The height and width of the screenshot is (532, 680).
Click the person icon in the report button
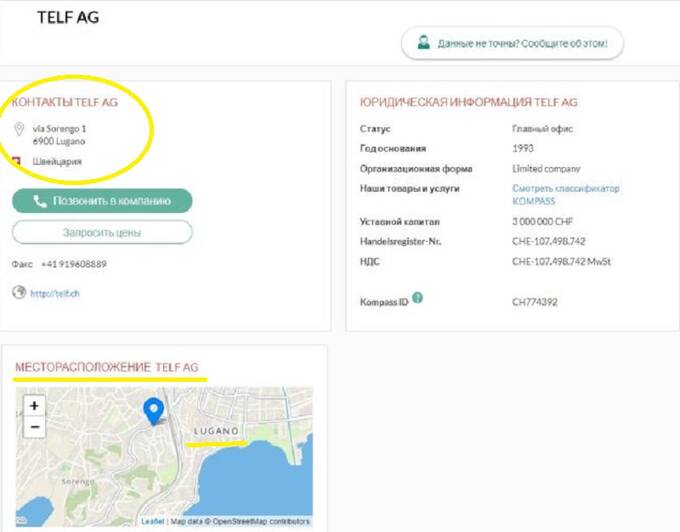[424, 42]
